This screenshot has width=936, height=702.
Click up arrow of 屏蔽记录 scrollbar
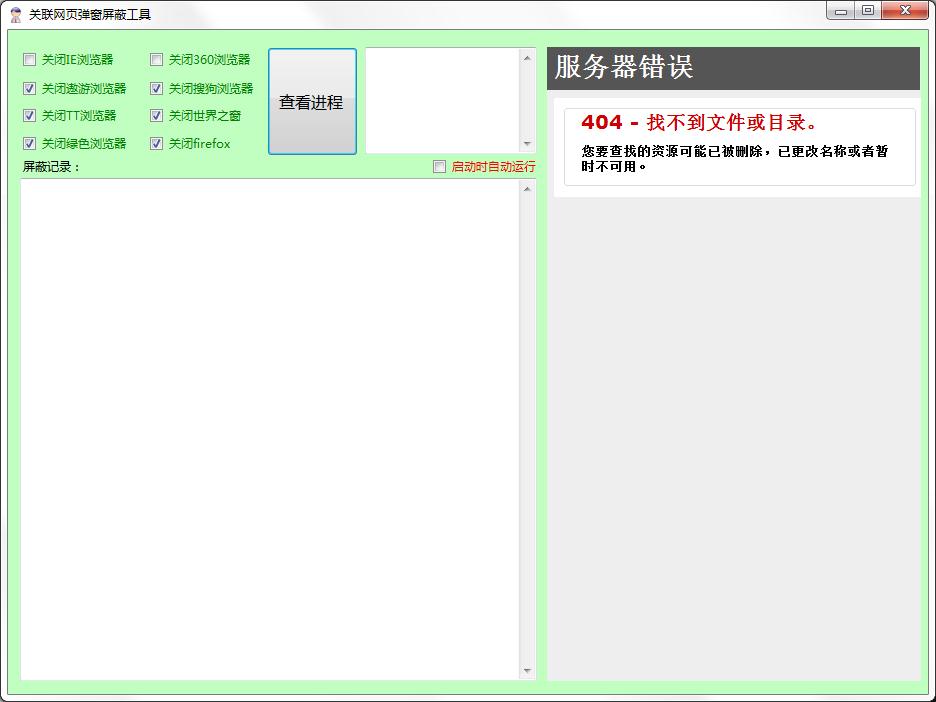[x=527, y=189]
